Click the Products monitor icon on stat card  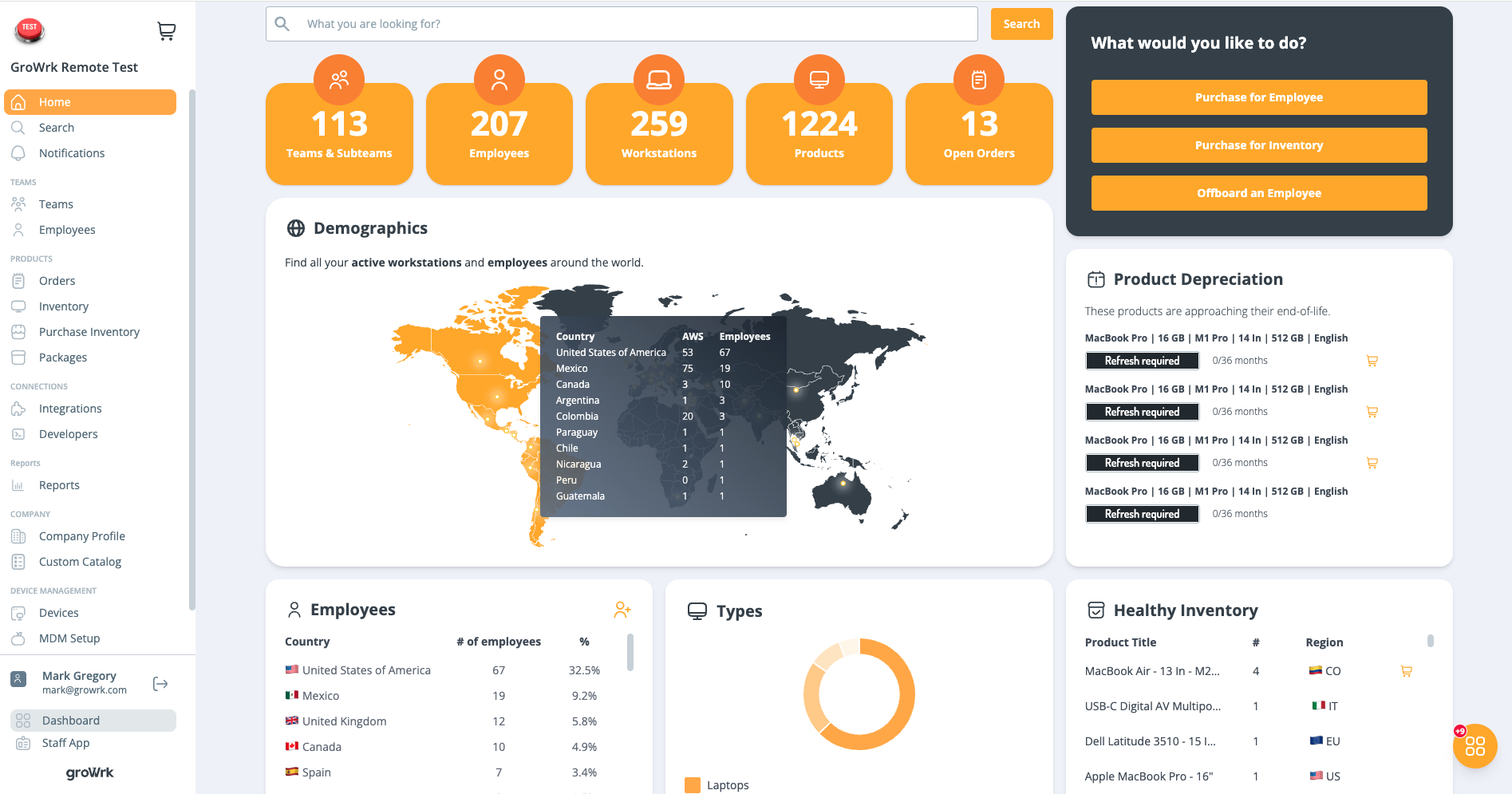click(819, 80)
